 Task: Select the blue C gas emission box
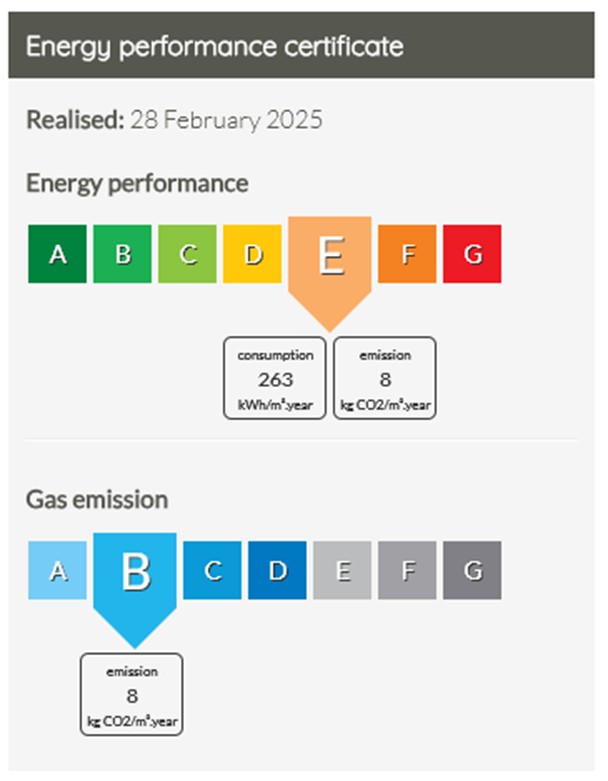tap(213, 570)
